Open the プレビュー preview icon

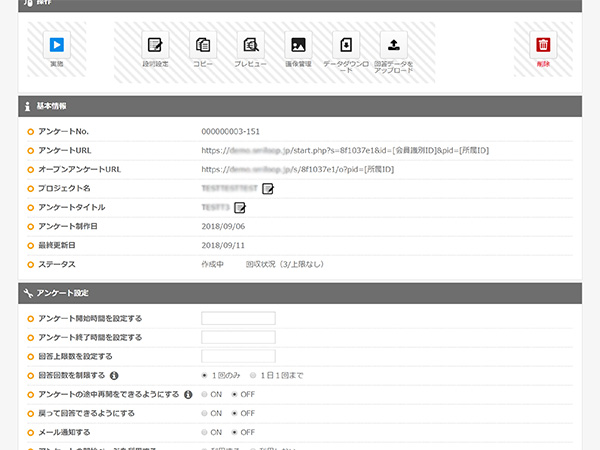coord(250,44)
